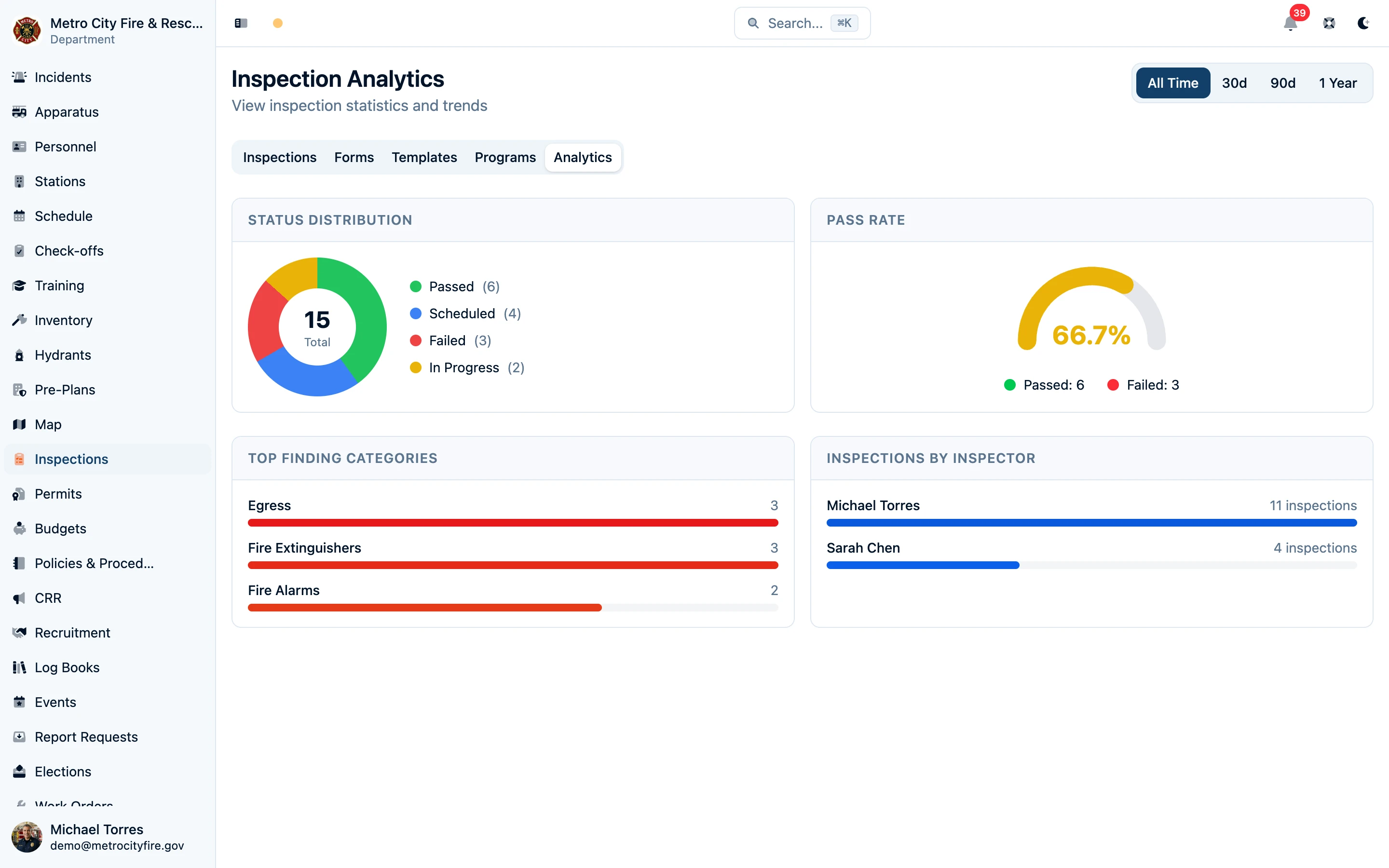This screenshot has height=868, width=1389.
Task: Click the Inventory tools icon
Action: [x=19, y=320]
